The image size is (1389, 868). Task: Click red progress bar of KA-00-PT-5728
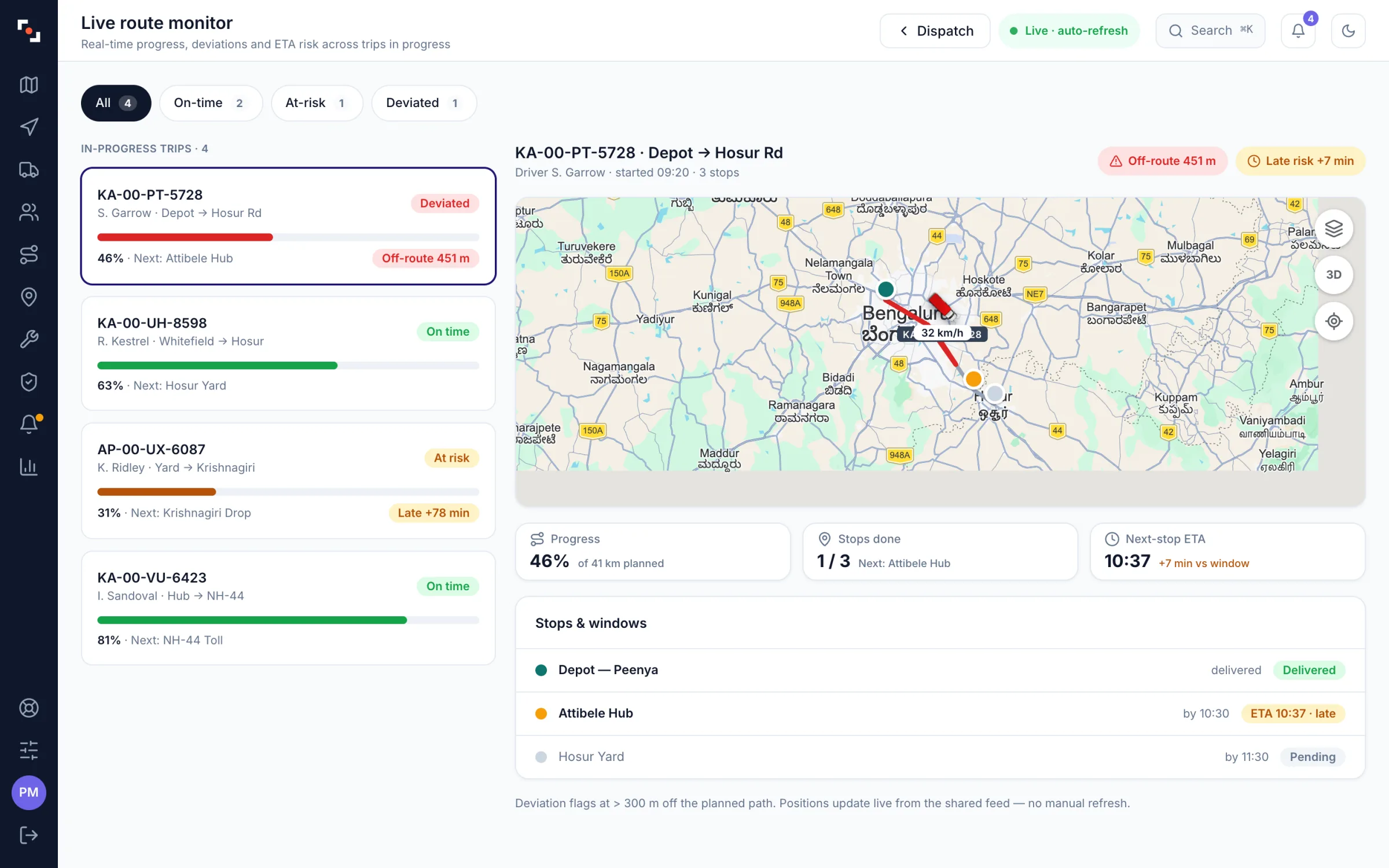tap(185, 237)
